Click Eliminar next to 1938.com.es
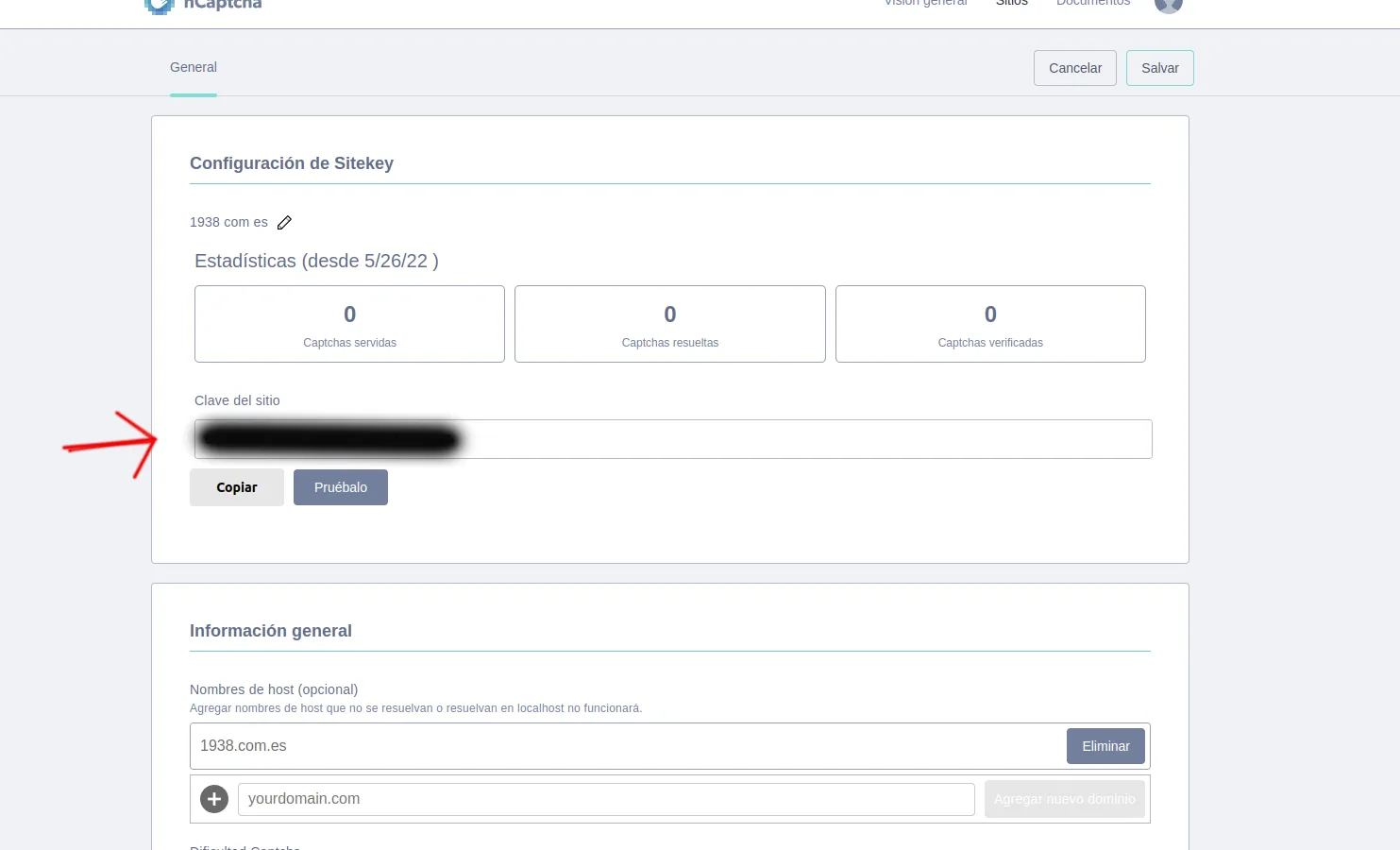1400x850 pixels. pyautogui.click(x=1105, y=746)
